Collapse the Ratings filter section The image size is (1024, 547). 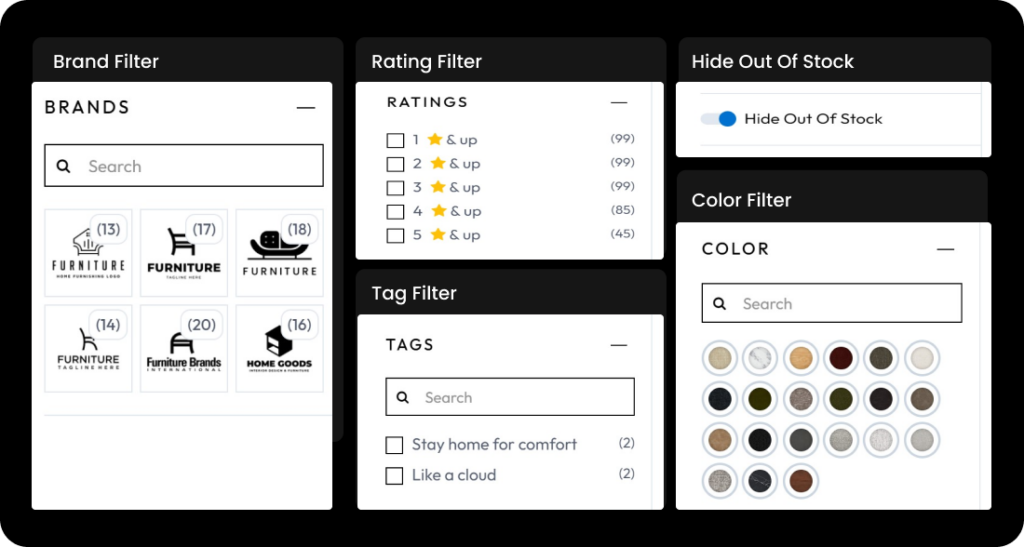coord(619,102)
